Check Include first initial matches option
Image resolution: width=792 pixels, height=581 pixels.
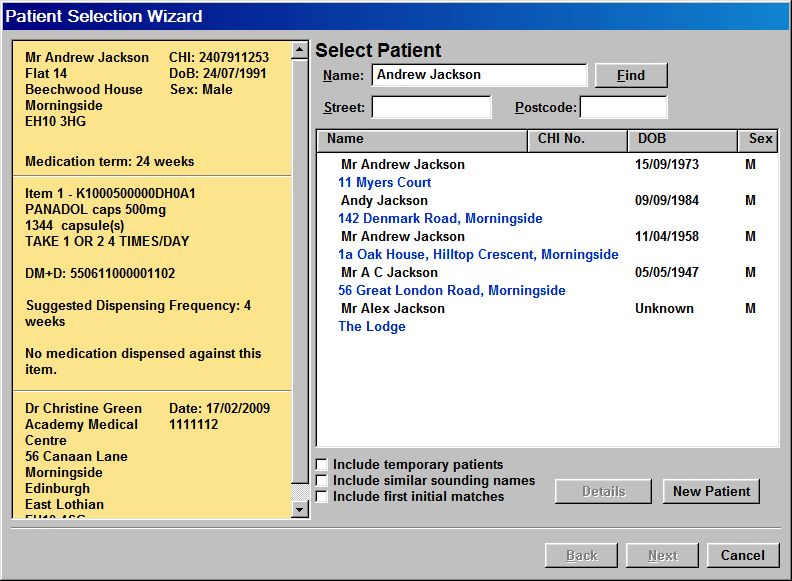[321, 496]
